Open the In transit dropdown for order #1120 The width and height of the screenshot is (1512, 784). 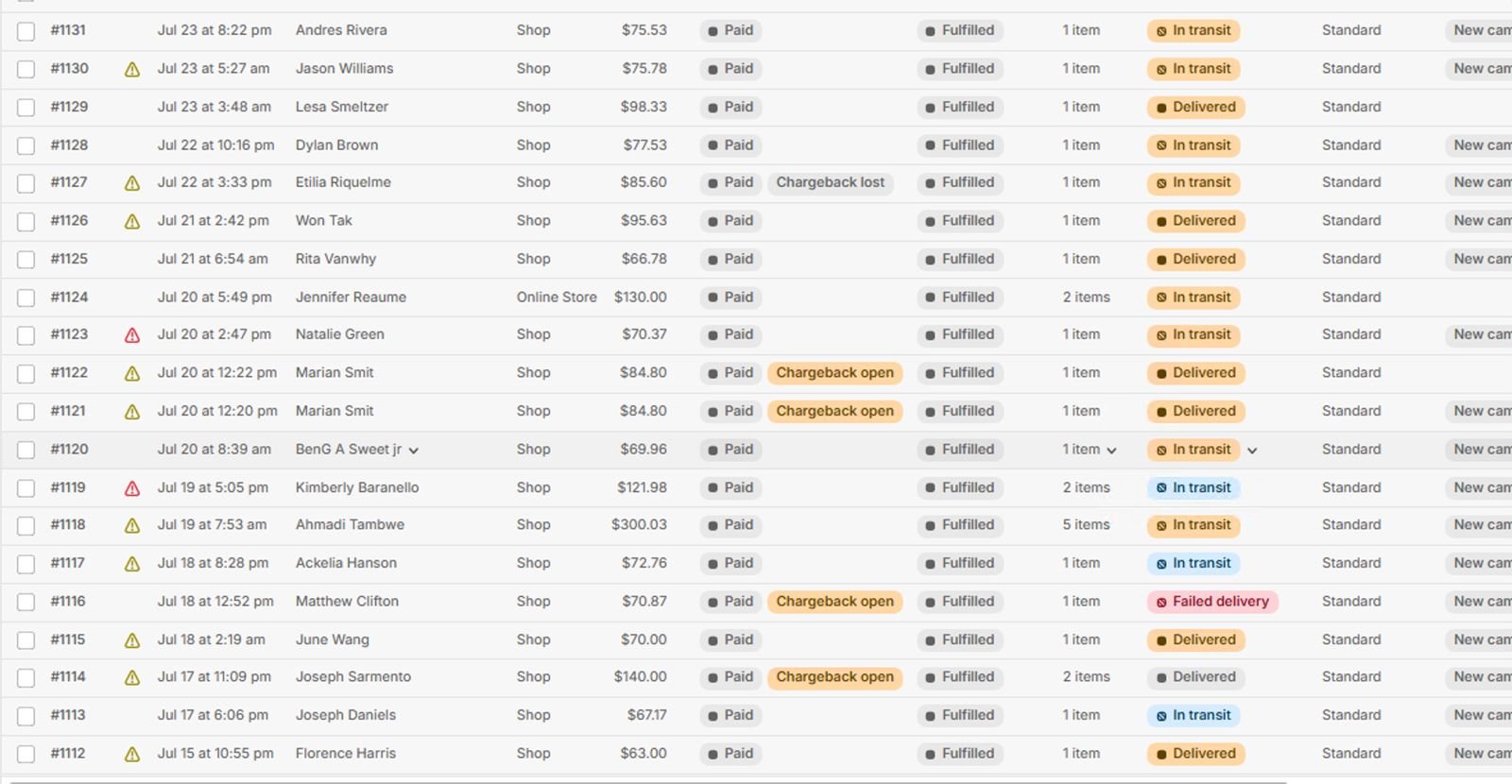pyautogui.click(x=1252, y=451)
